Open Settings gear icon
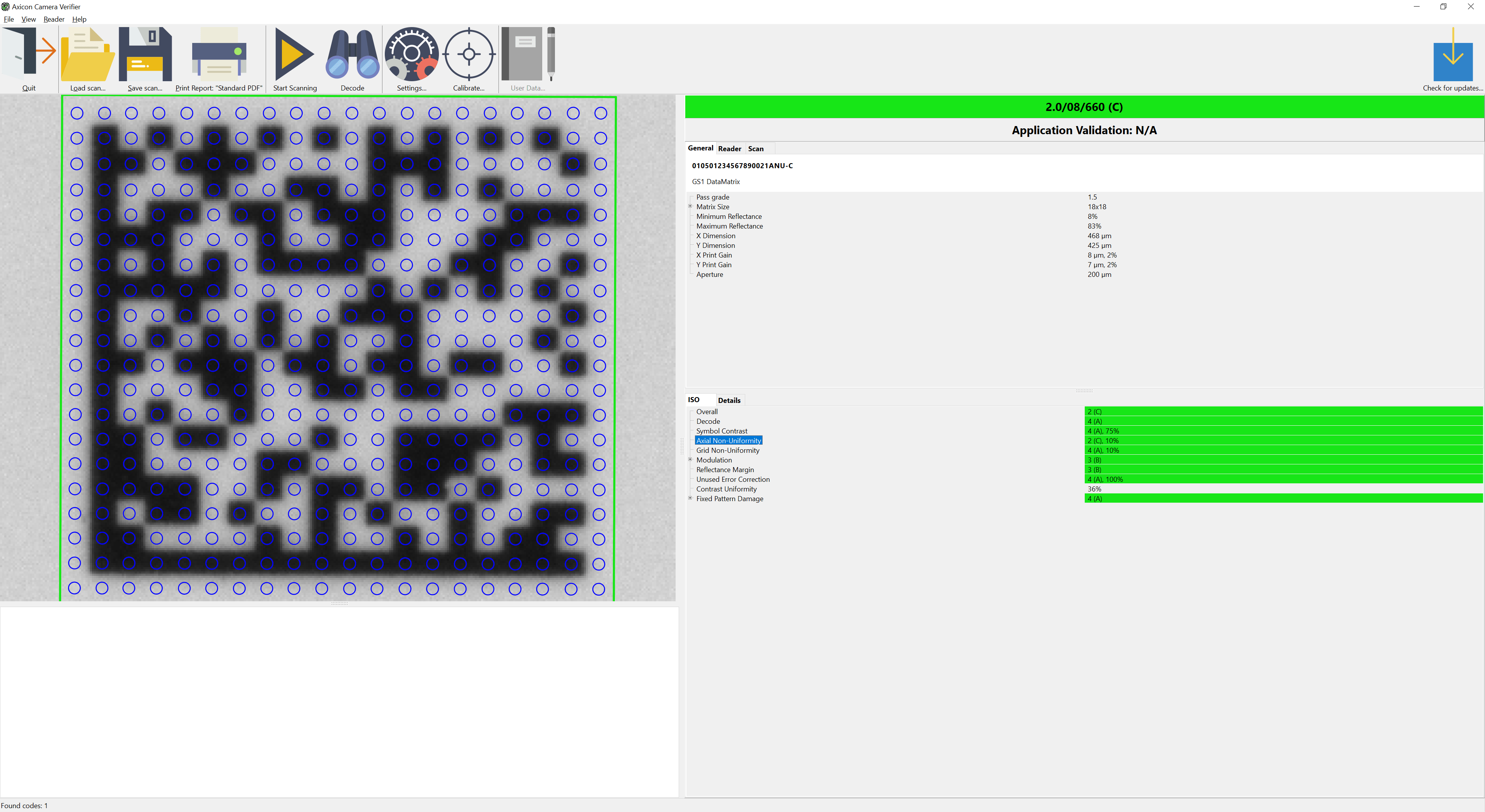Viewport: 1485px width, 812px height. [x=411, y=55]
